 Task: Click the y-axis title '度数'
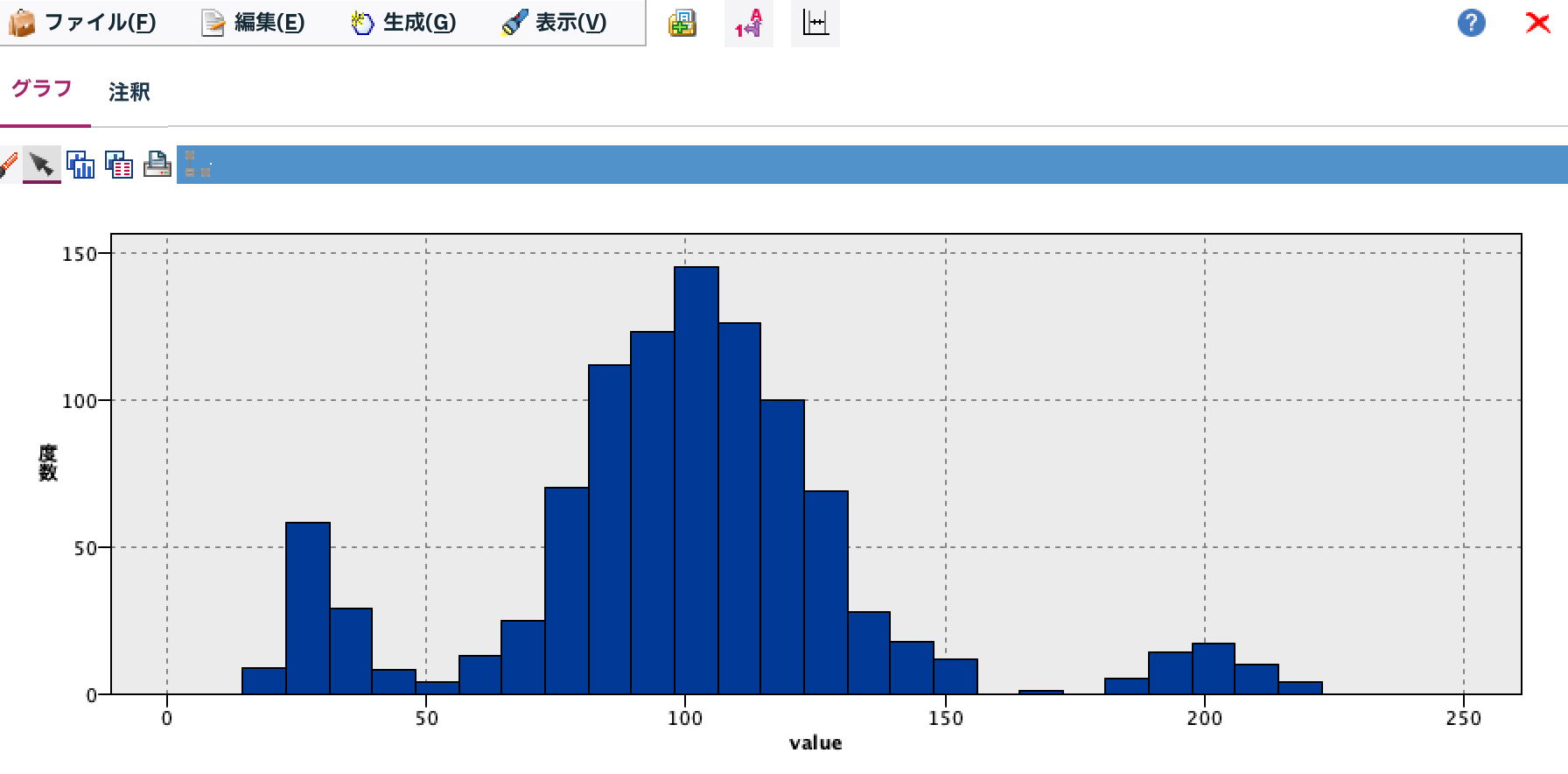[x=47, y=462]
